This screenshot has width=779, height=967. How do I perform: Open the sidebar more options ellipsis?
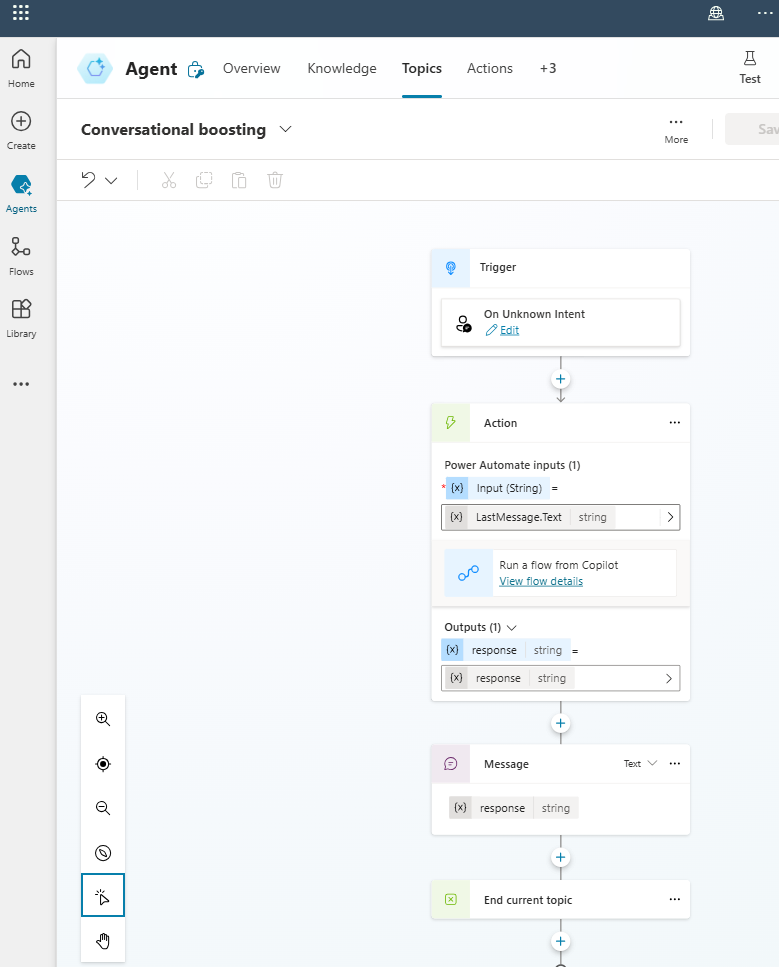pos(21,384)
